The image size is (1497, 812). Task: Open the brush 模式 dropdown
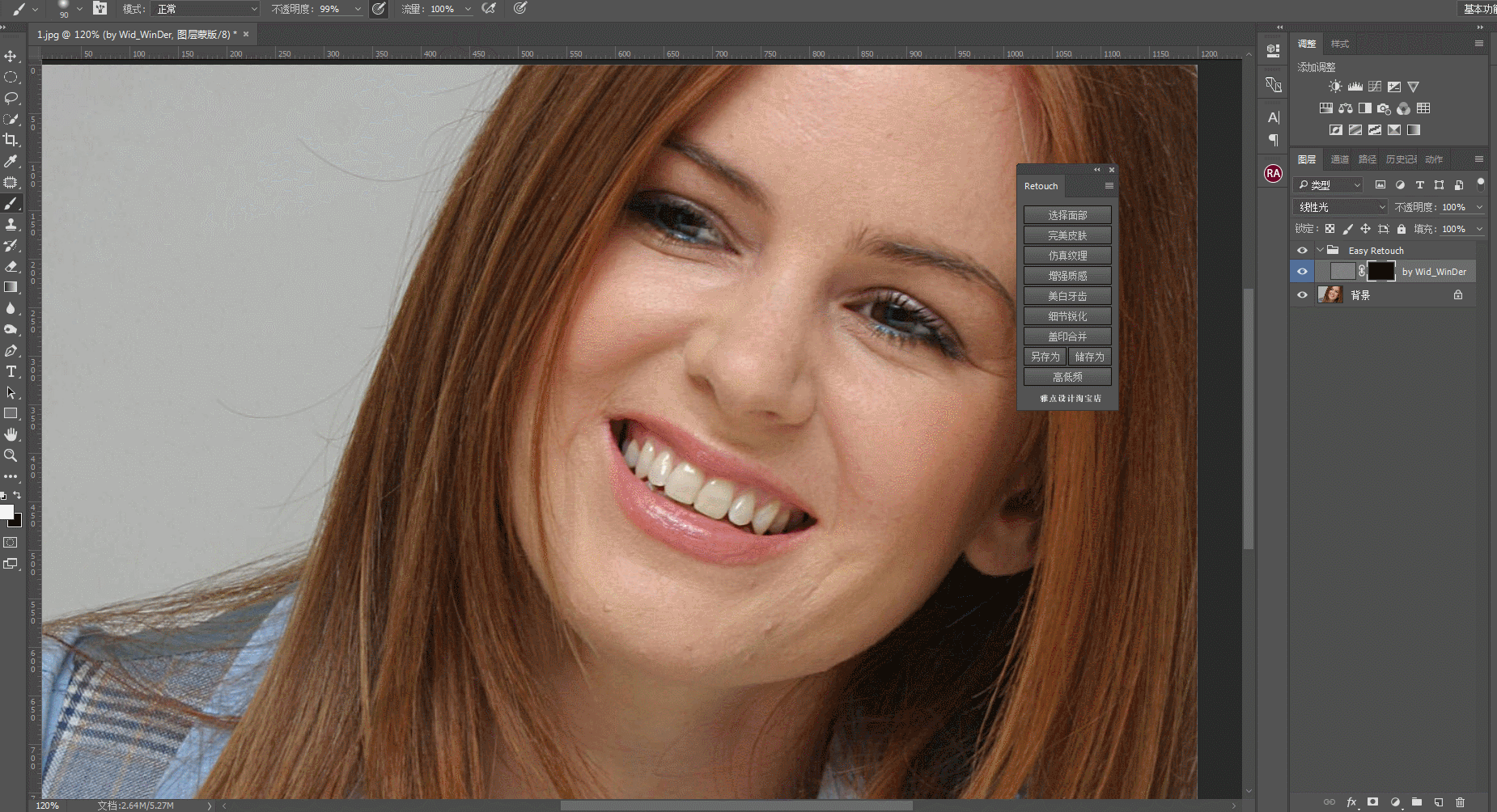[x=206, y=9]
